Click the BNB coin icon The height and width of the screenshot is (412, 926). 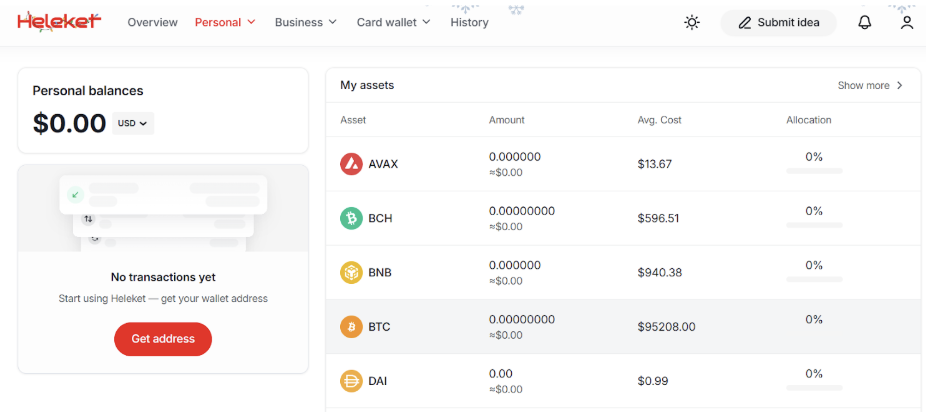(351, 272)
